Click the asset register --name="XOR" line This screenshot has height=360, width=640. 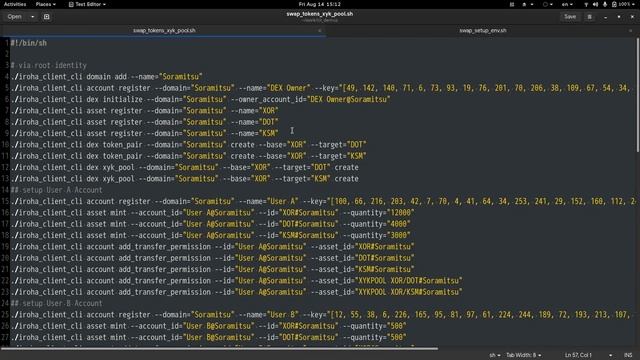tap(144, 111)
